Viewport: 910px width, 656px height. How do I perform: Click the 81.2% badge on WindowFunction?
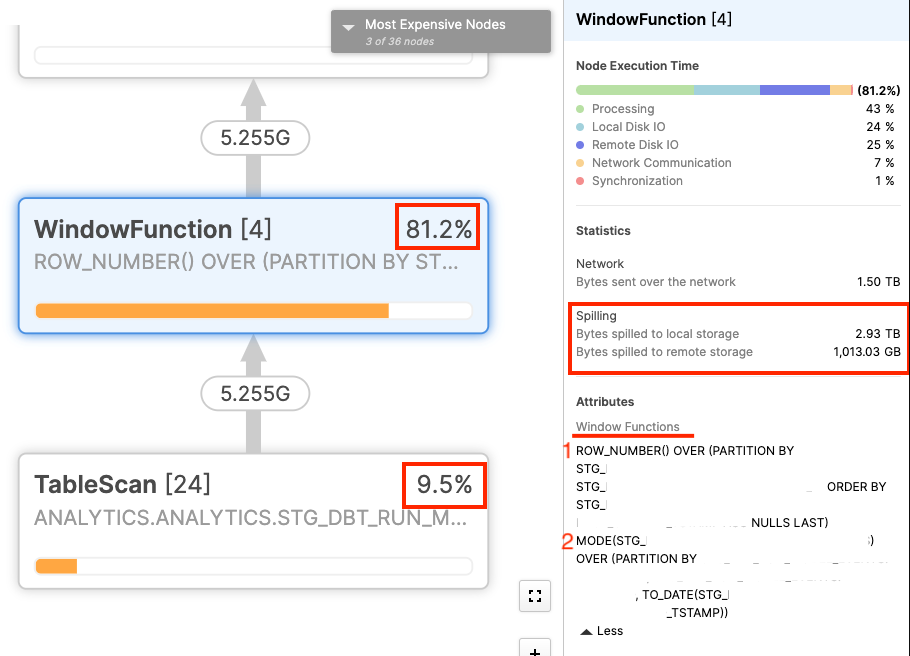click(437, 227)
